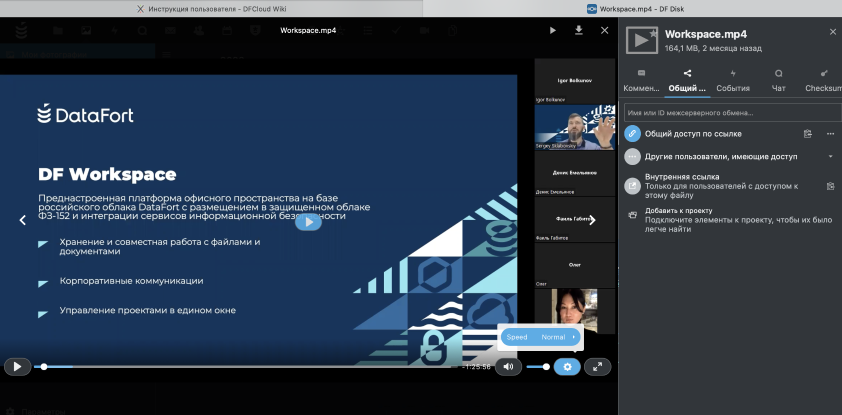The width and height of the screenshot is (842, 415).
Task: Mute the video with speaker icon
Action: tap(508, 367)
